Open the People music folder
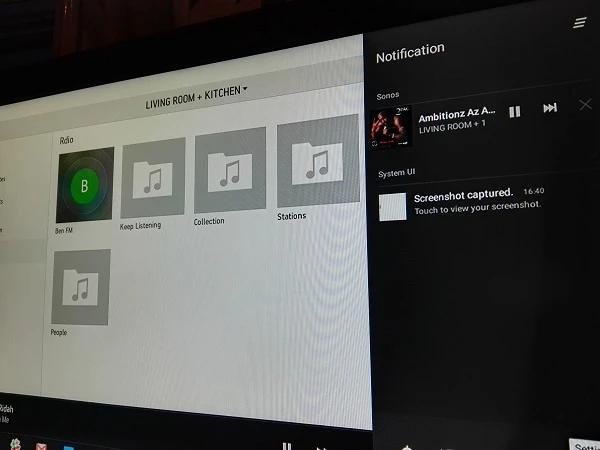Screen dimensions: 600x450 point(80,287)
